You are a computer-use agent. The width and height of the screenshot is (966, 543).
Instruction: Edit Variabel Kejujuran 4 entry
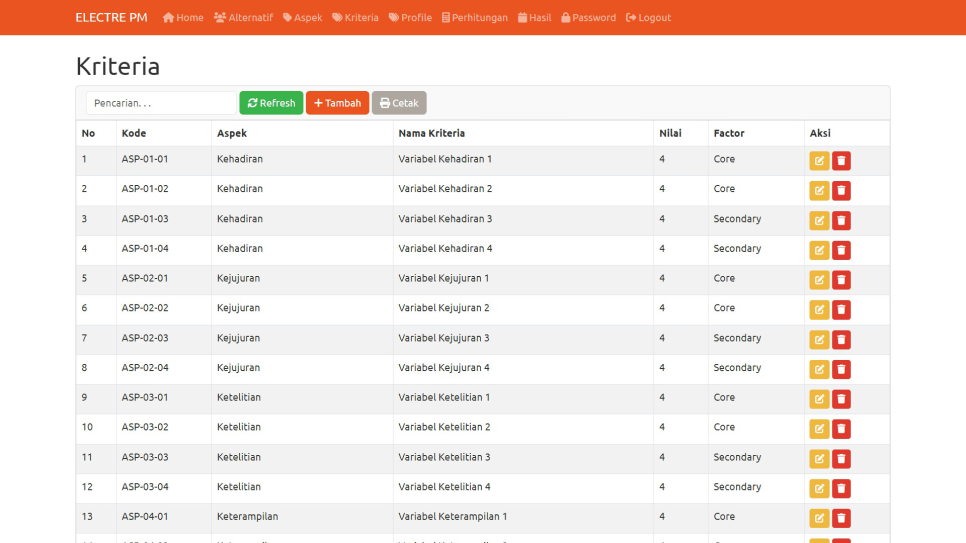pyautogui.click(x=819, y=369)
